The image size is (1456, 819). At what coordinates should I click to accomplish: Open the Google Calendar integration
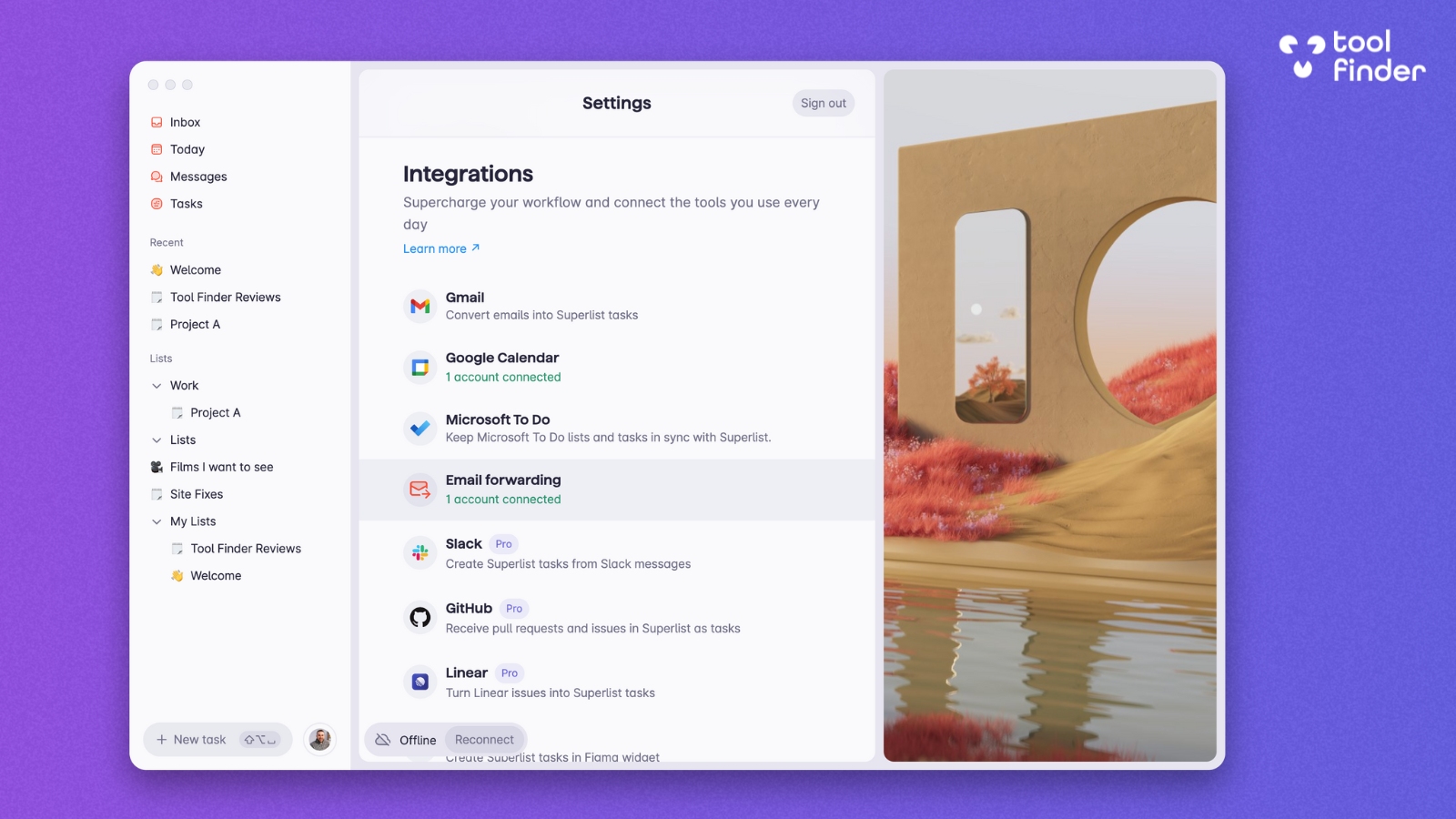click(x=420, y=367)
